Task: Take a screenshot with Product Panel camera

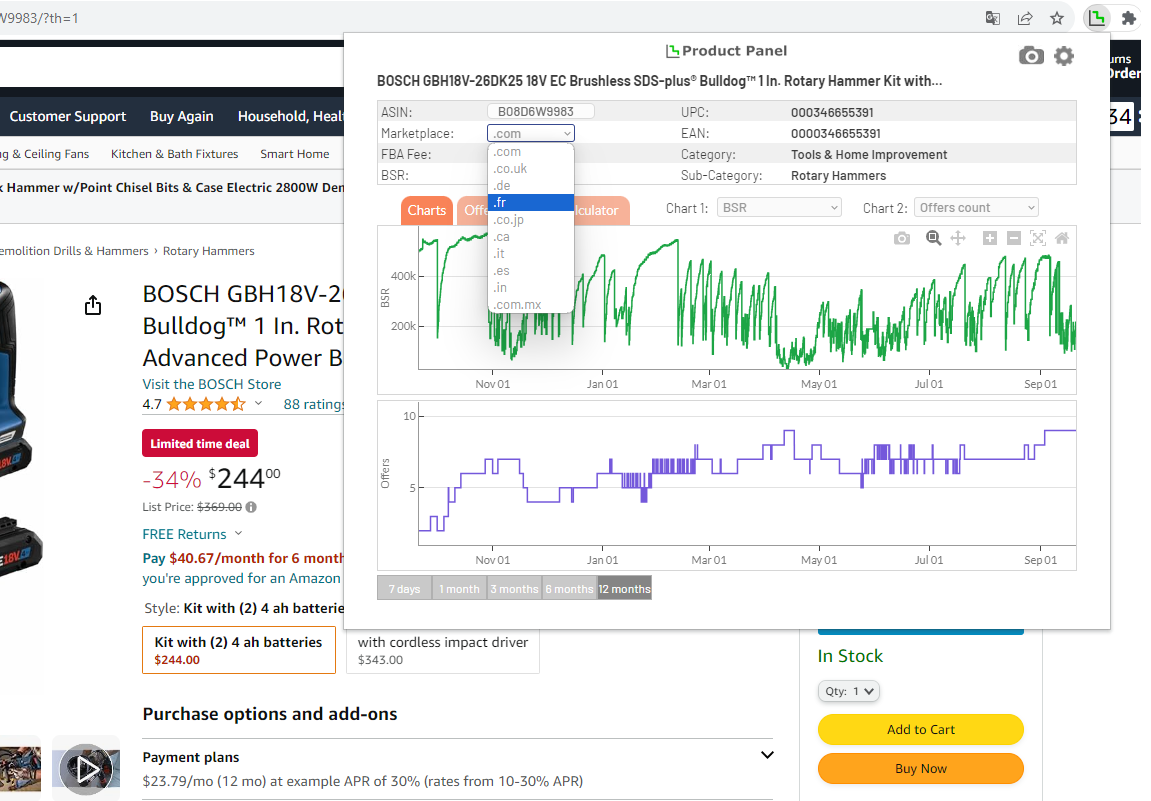Action: click(1031, 56)
